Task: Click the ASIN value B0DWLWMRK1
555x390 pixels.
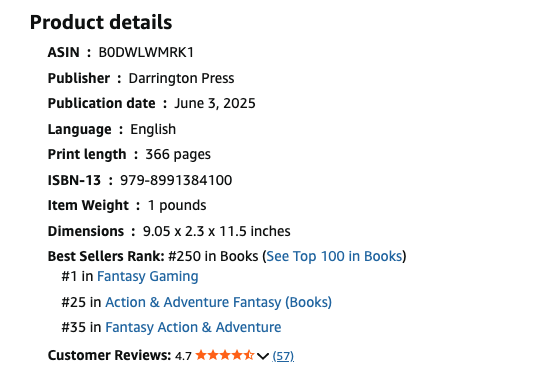Action: point(146,52)
